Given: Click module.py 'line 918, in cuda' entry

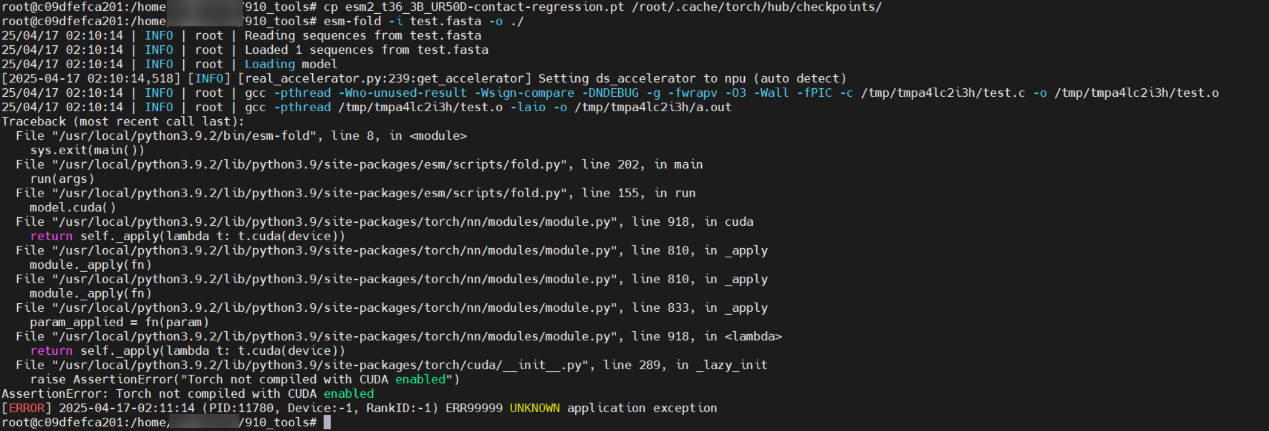Looking at the screenshot, I should click(384, 220).
